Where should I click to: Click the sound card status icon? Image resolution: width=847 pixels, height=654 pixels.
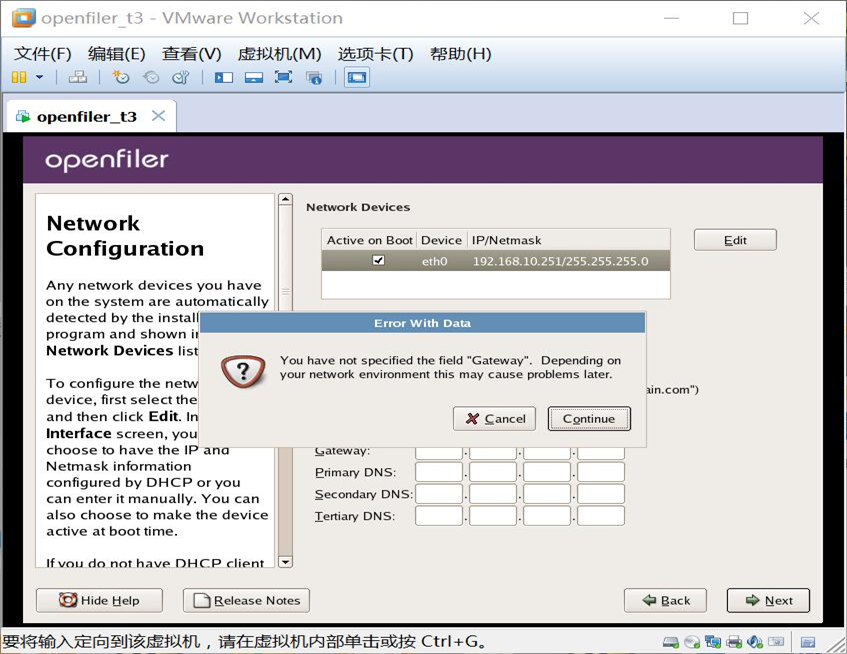click(755, 642)
